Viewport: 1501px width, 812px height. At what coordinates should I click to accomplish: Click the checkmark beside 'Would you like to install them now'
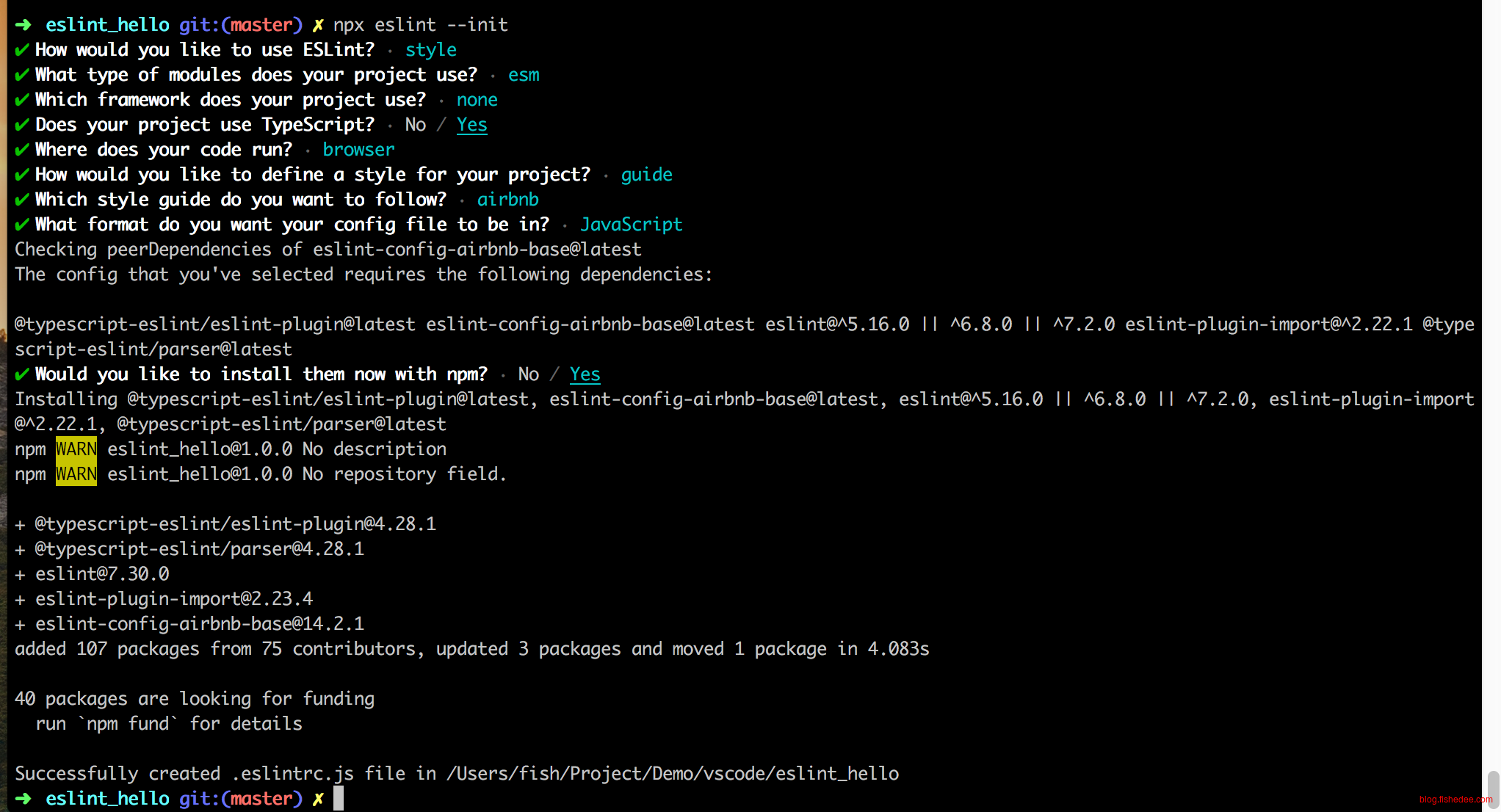tap(22, 374)
